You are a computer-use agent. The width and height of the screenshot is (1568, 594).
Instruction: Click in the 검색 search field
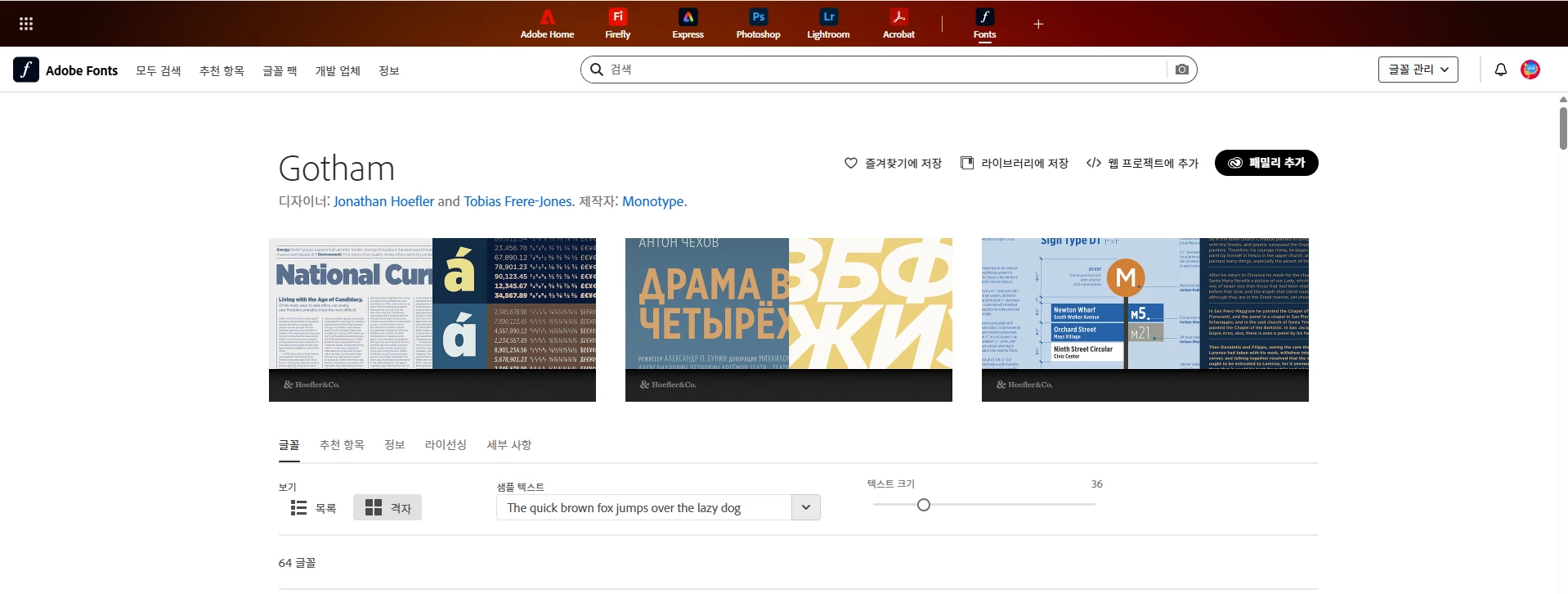click(889, 70)
